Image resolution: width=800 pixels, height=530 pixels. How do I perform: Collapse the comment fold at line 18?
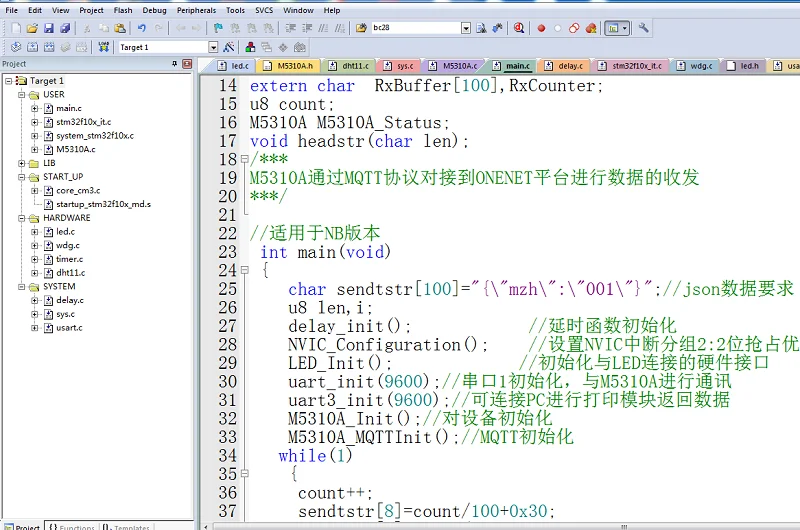tap(245, 159)
